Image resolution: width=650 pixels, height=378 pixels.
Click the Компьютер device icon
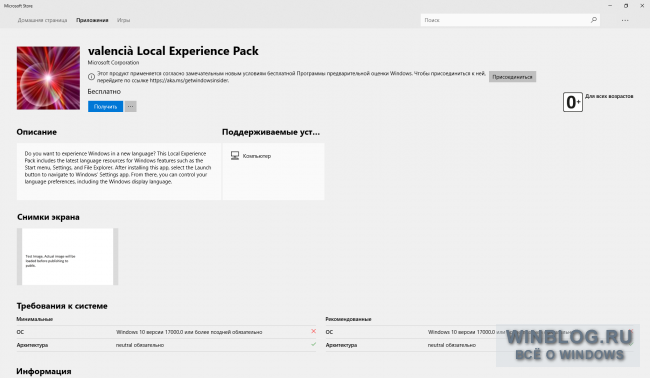(x=235, y=156)
